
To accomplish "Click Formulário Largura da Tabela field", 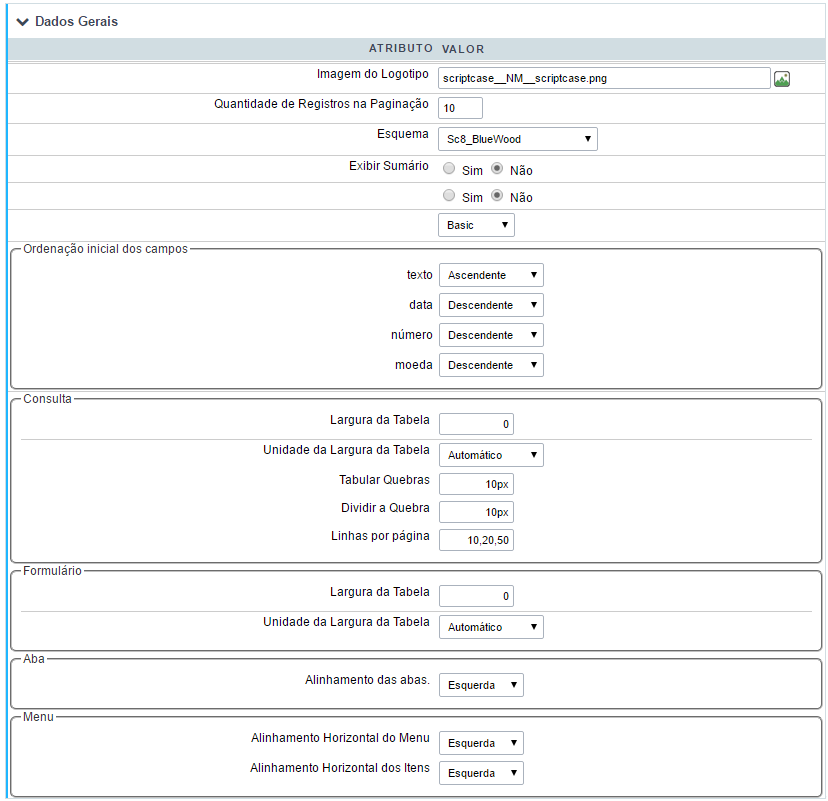I will (476, 596).
